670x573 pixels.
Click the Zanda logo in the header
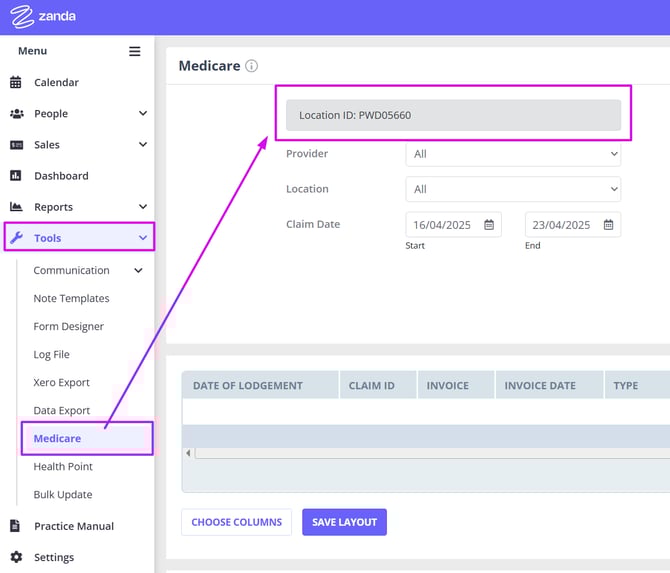pyautogui.click(x=43, y=17)
